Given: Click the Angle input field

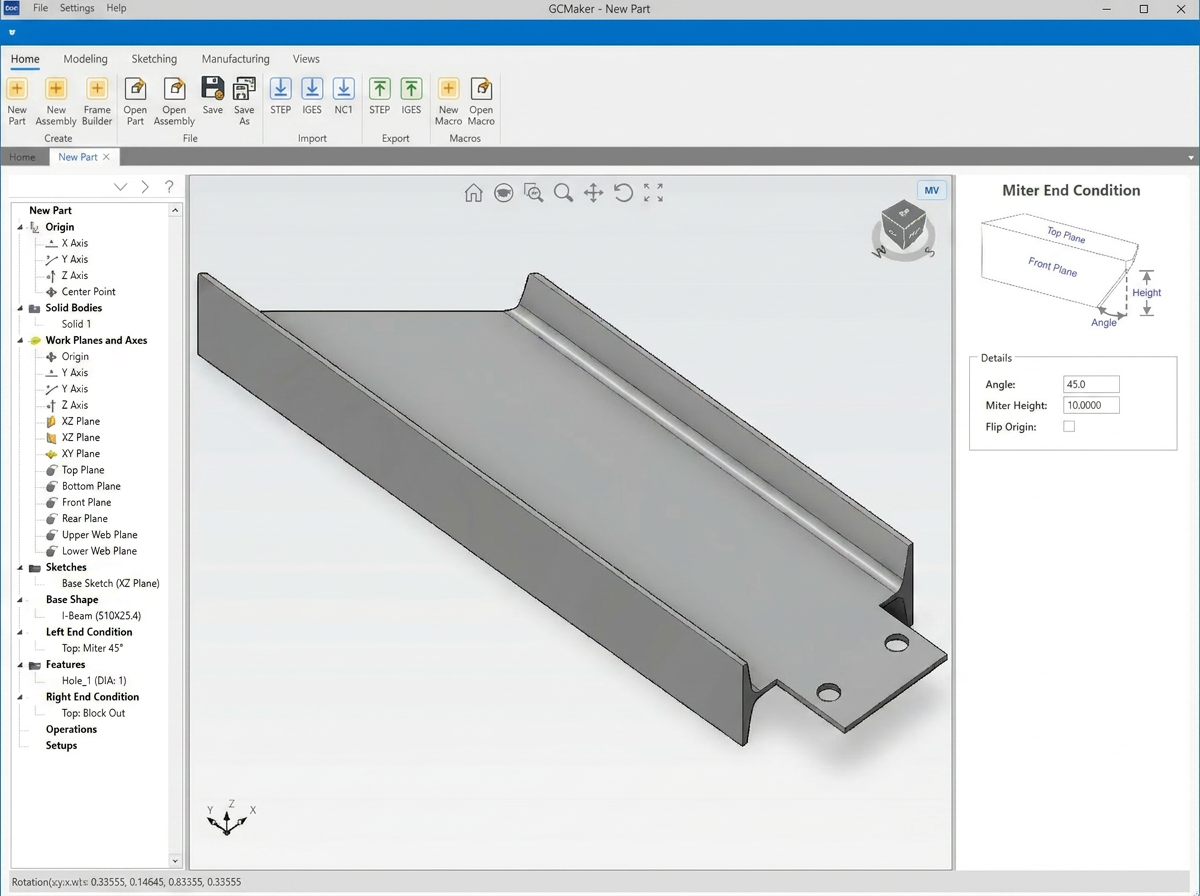Looking at the screenshot, I should [x=1091, y=384].
